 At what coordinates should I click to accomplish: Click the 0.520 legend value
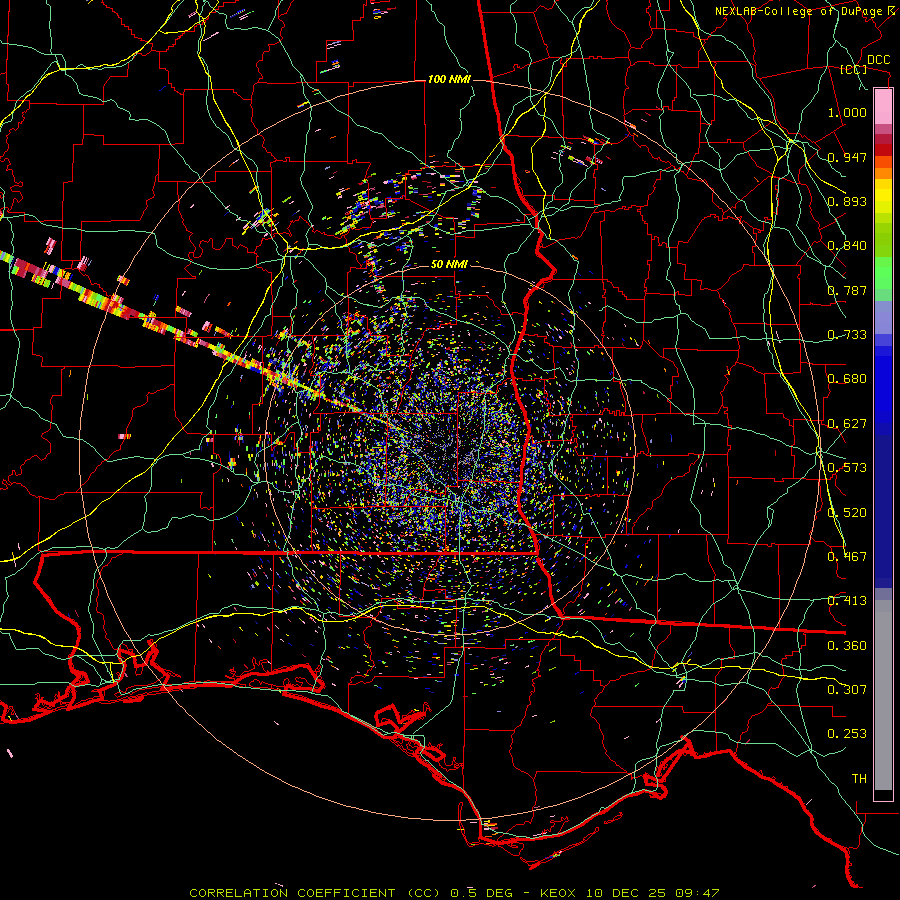pyautogui.click(x=847, y=513)
